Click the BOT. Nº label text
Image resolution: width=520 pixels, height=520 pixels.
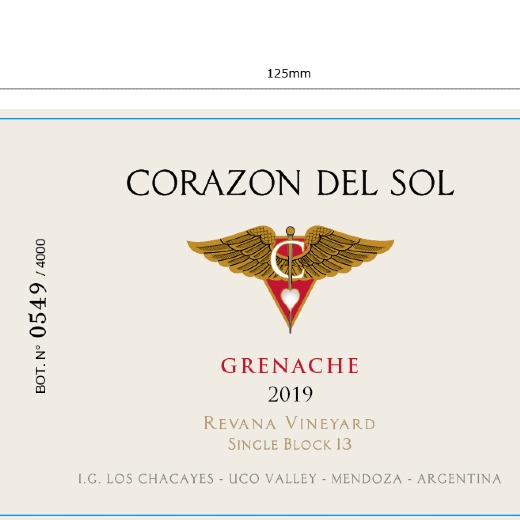(40, 369)
